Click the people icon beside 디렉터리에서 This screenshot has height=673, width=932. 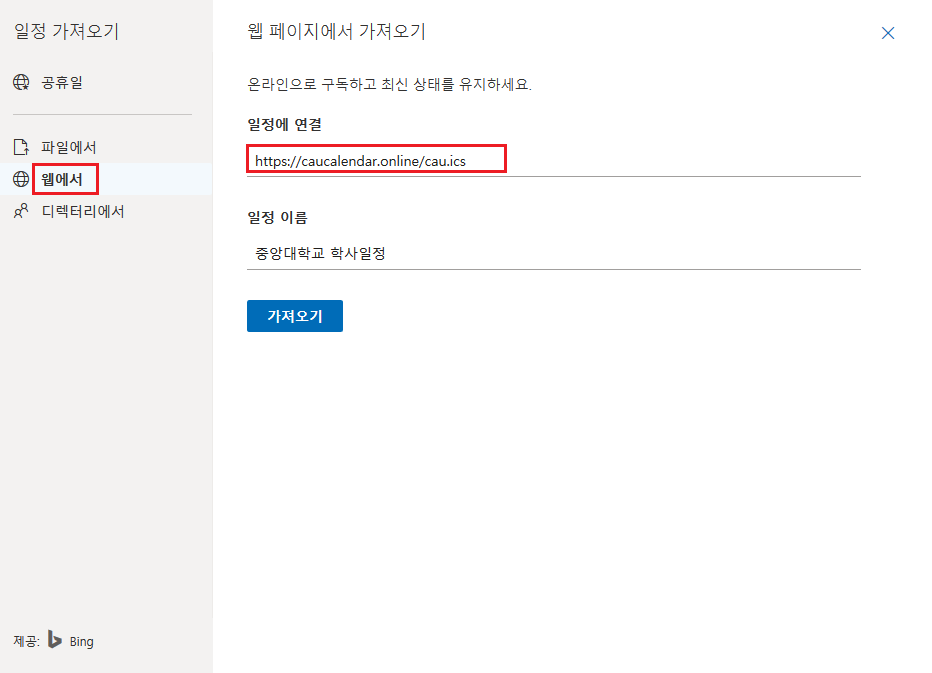(x=21, y=211)
